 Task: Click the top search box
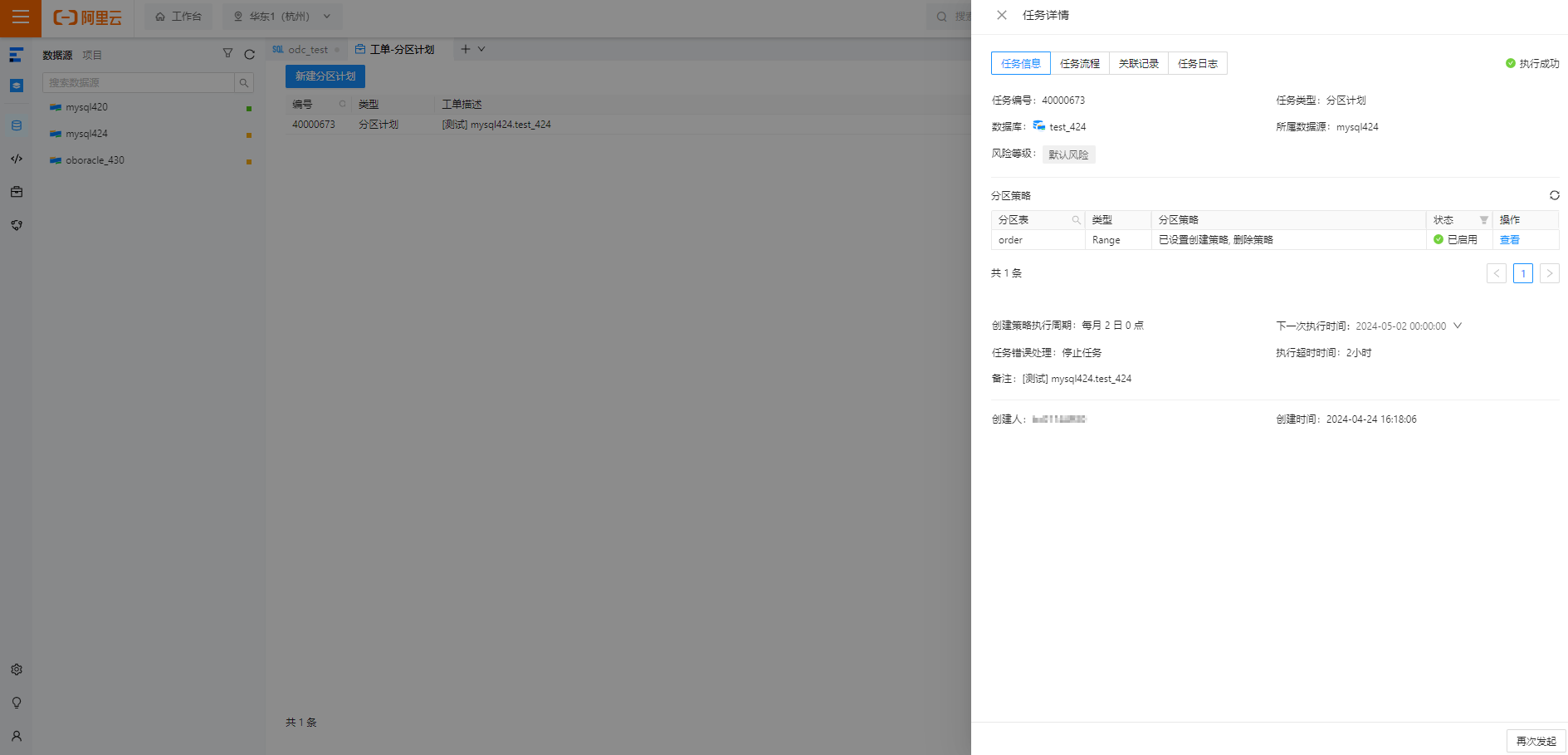click(x=950, y=17)
